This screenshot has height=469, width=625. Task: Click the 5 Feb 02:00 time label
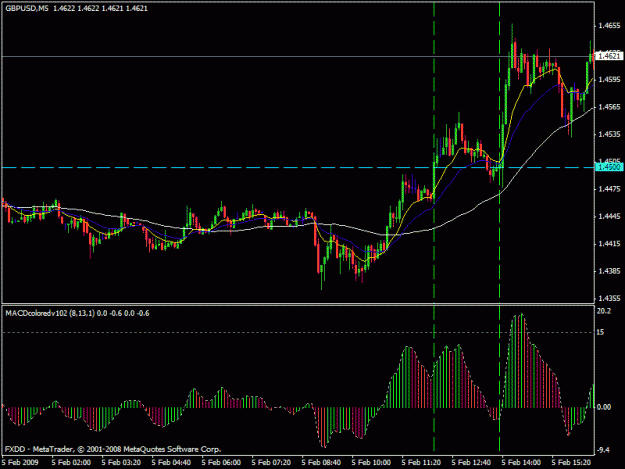(71, 462)
